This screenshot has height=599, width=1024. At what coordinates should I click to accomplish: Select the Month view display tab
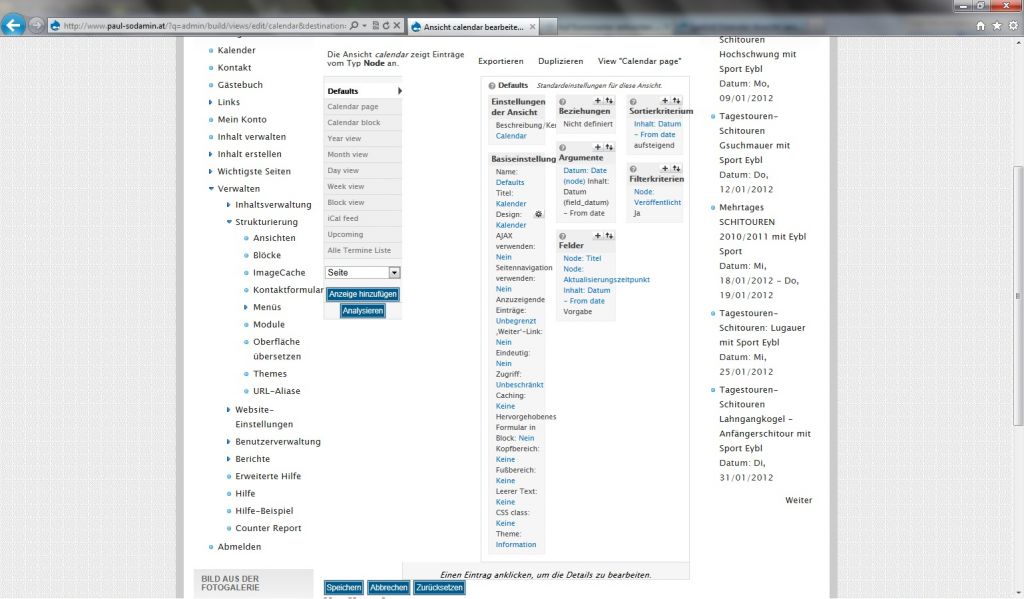click(347, 155)
